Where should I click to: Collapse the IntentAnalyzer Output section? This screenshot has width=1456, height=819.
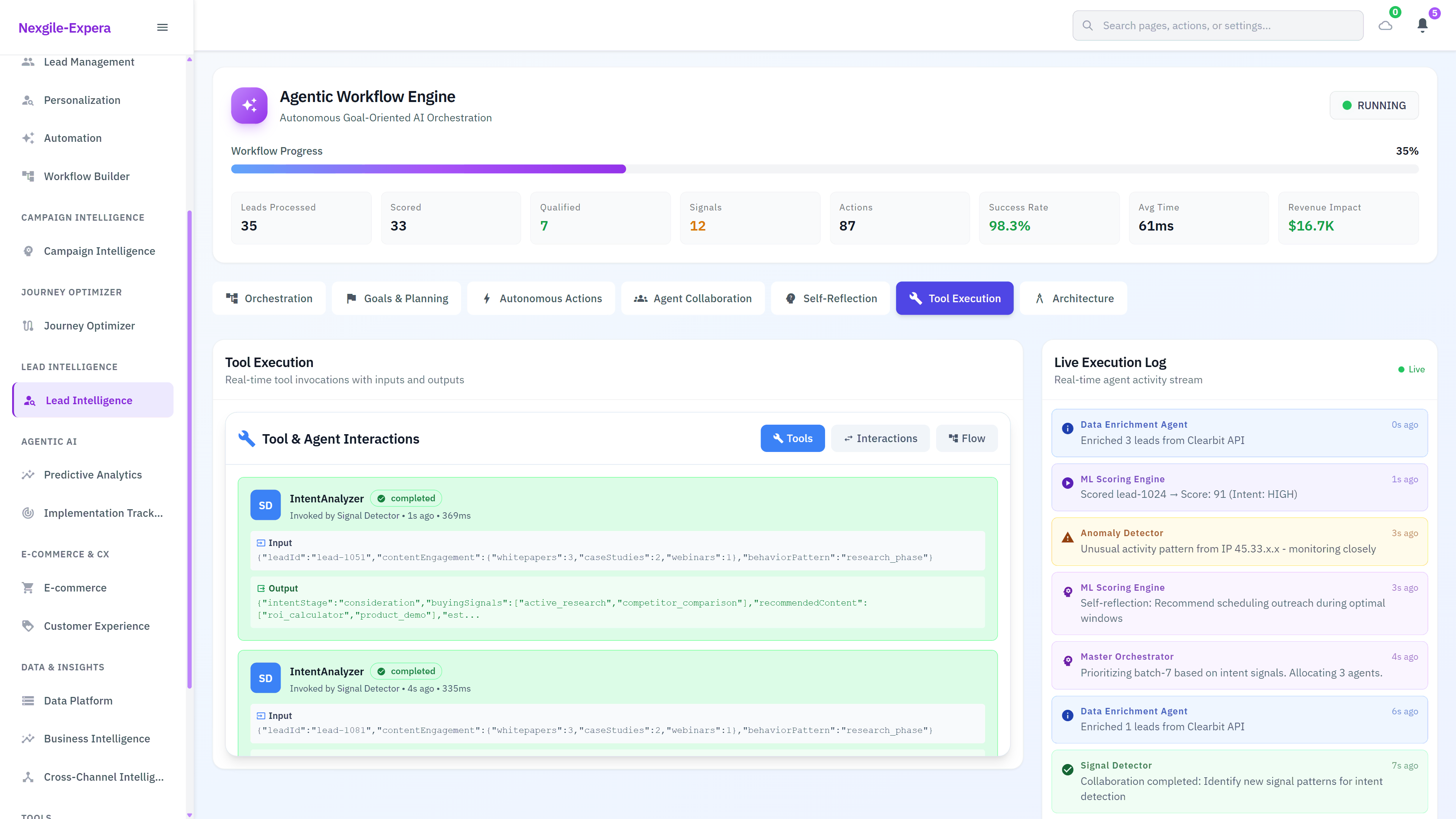coord(278,588)
